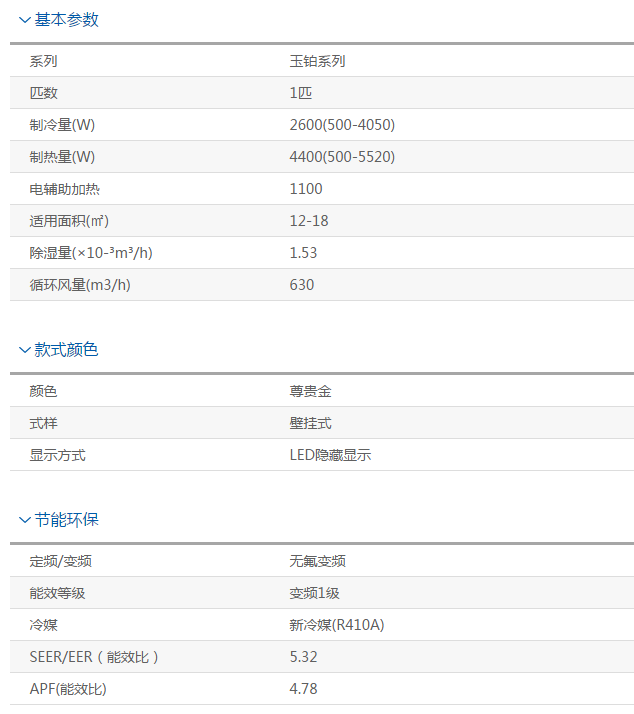The height and width of the screenshot is (714, 634).
Task: Click the 款式颜色 section heading
Action: click(66, 350)
